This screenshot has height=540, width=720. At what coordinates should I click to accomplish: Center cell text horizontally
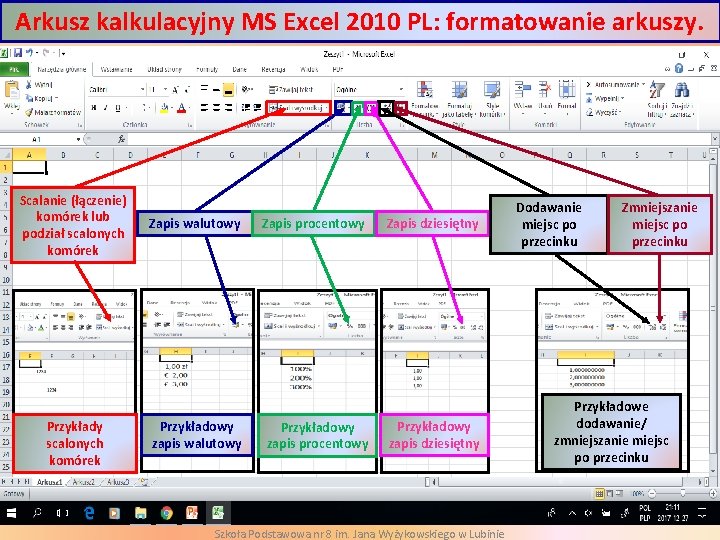[x=217, y=107]
